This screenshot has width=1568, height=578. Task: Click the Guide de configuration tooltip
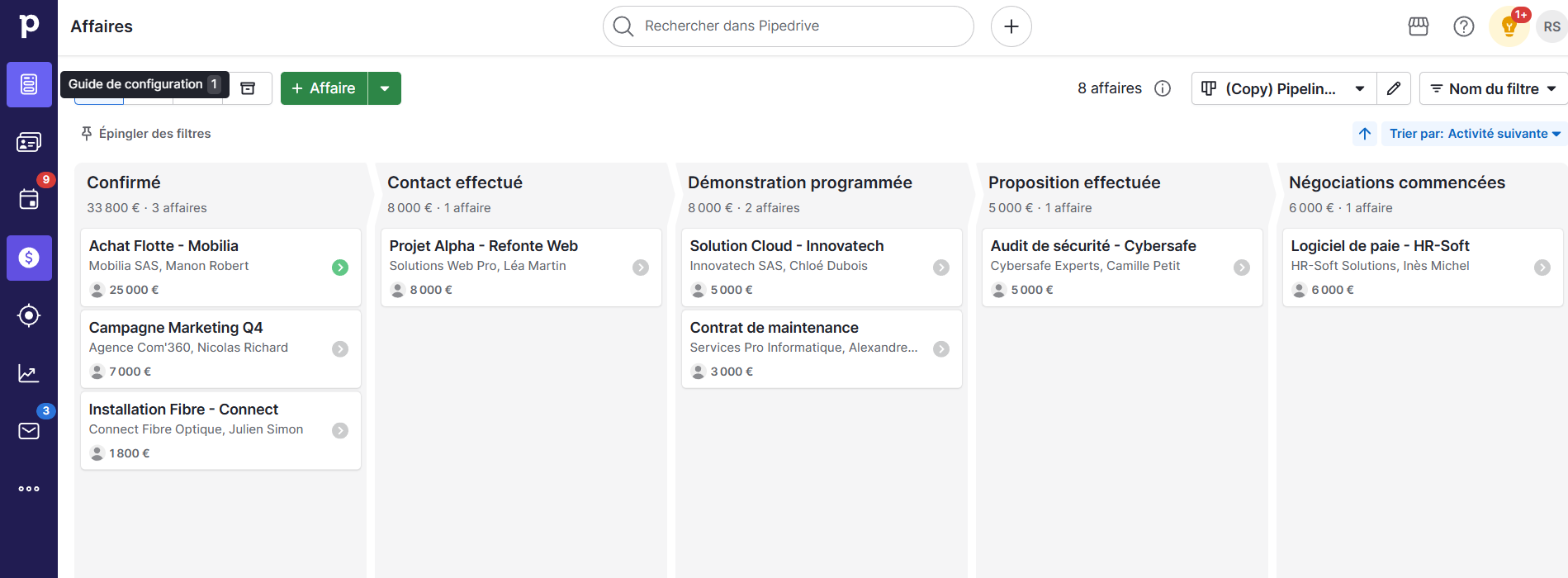[144, 84]
